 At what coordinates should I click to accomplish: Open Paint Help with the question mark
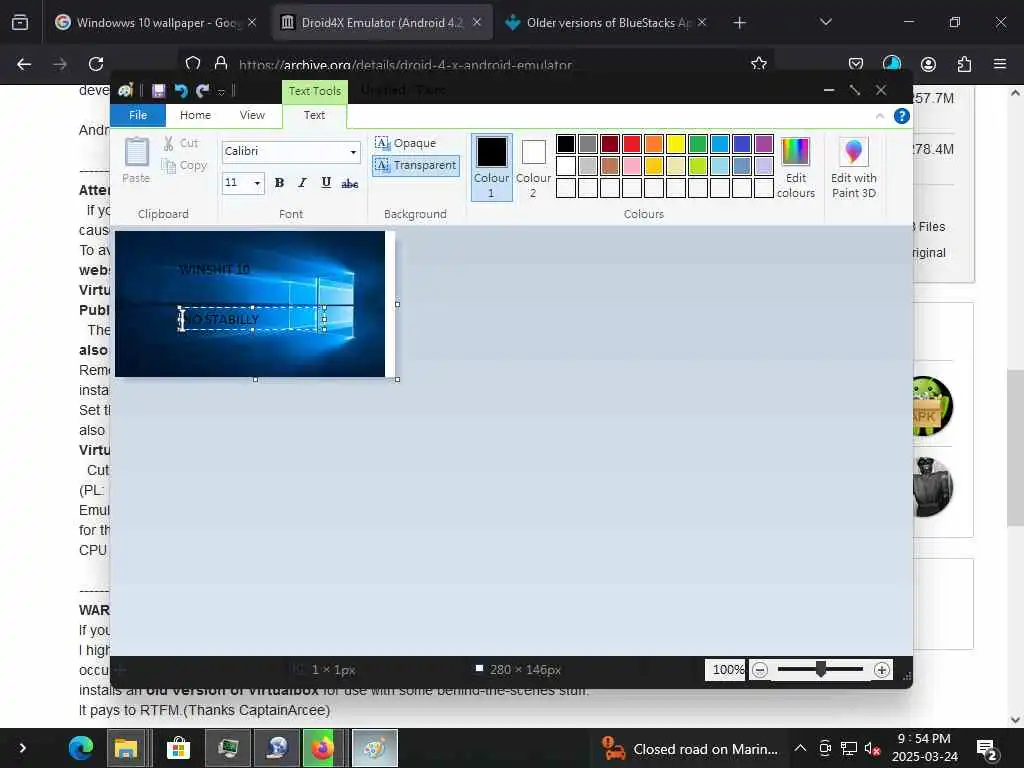902,116
